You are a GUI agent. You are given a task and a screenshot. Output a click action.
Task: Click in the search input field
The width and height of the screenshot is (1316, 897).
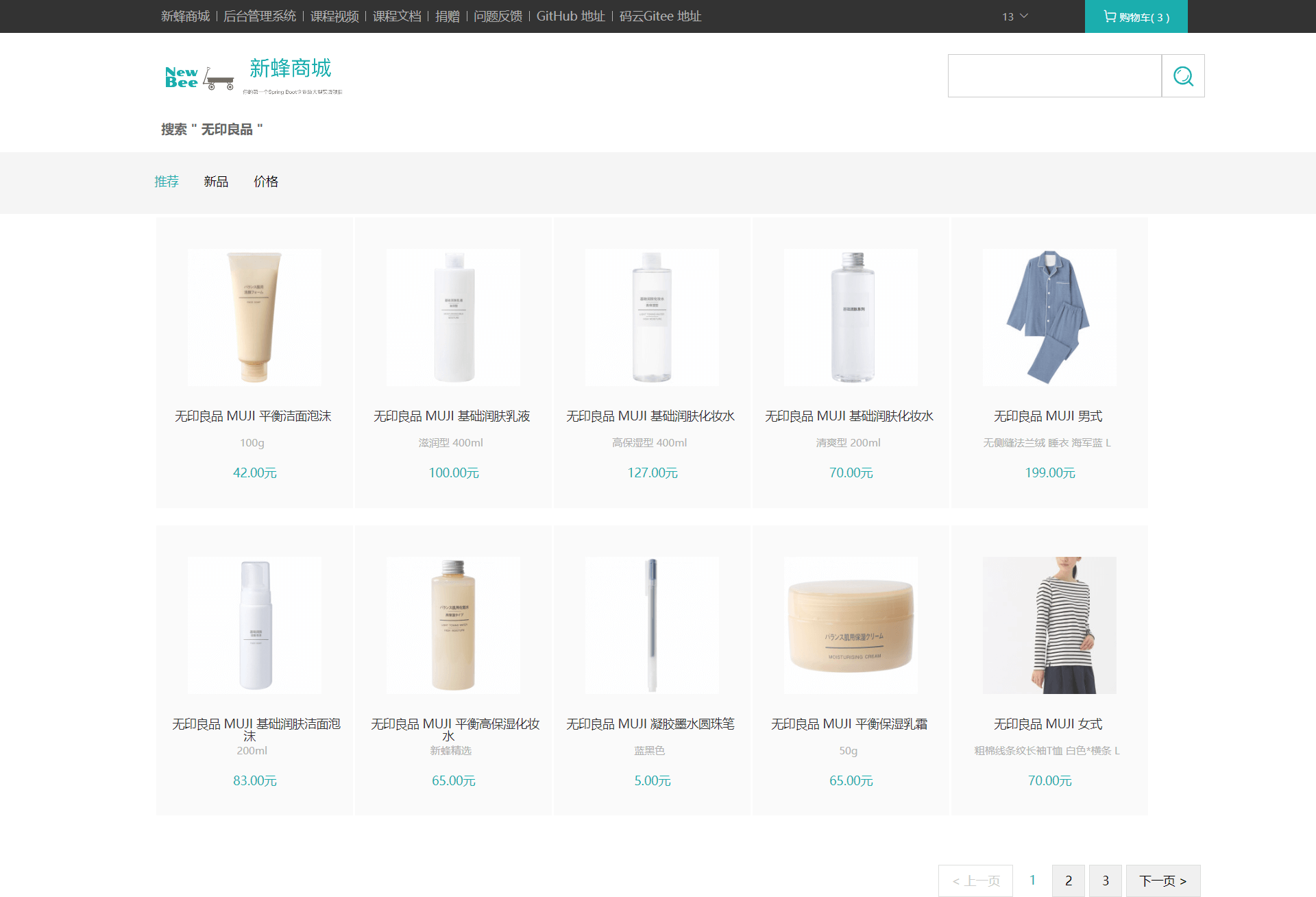[x=1054, y=76]
